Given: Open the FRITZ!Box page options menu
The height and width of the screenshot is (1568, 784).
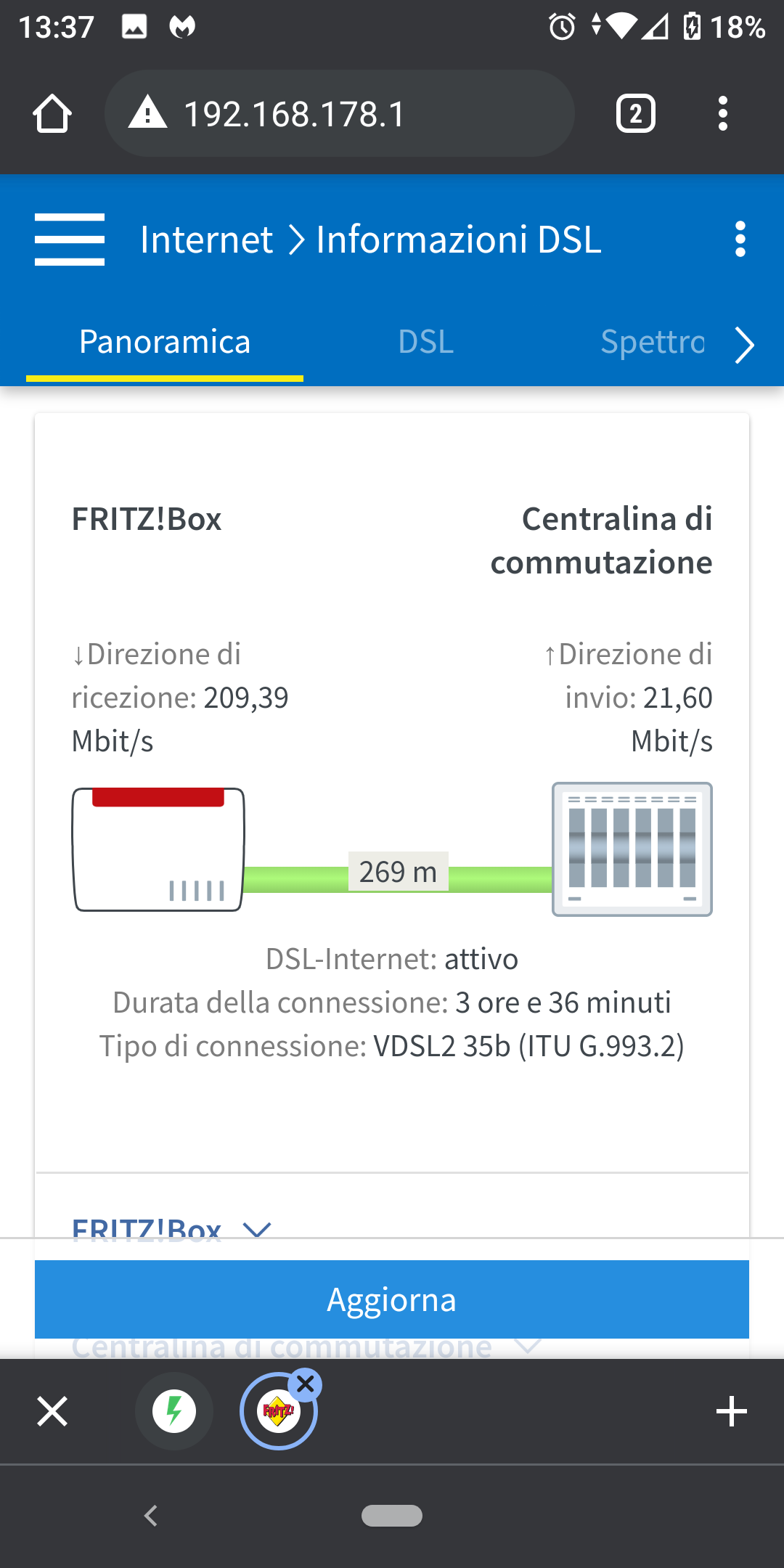Looking at the screenshot, I should pos(740,240).
